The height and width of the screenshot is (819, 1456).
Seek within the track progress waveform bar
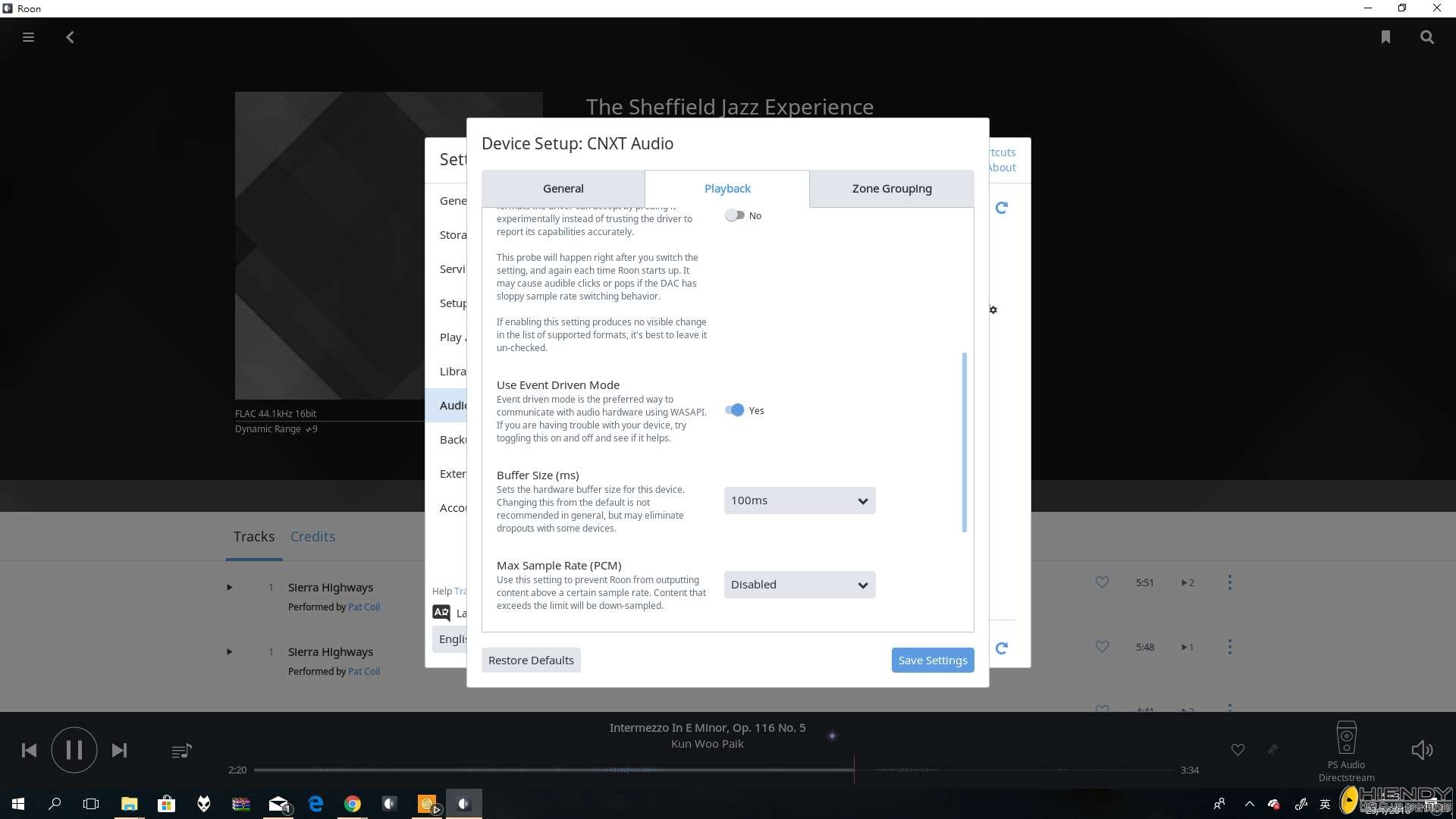click(x=713, y=770)
